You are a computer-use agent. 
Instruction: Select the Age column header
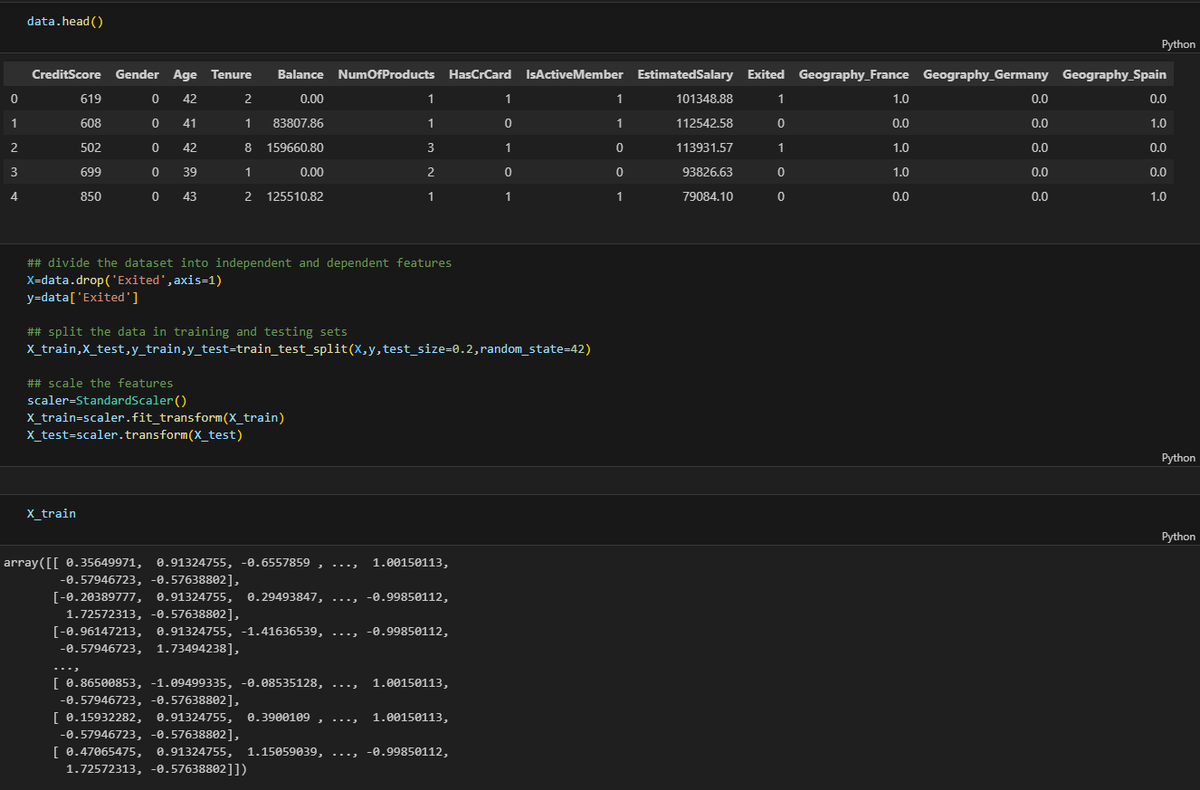pyautogui.click(x=185, y=75)
